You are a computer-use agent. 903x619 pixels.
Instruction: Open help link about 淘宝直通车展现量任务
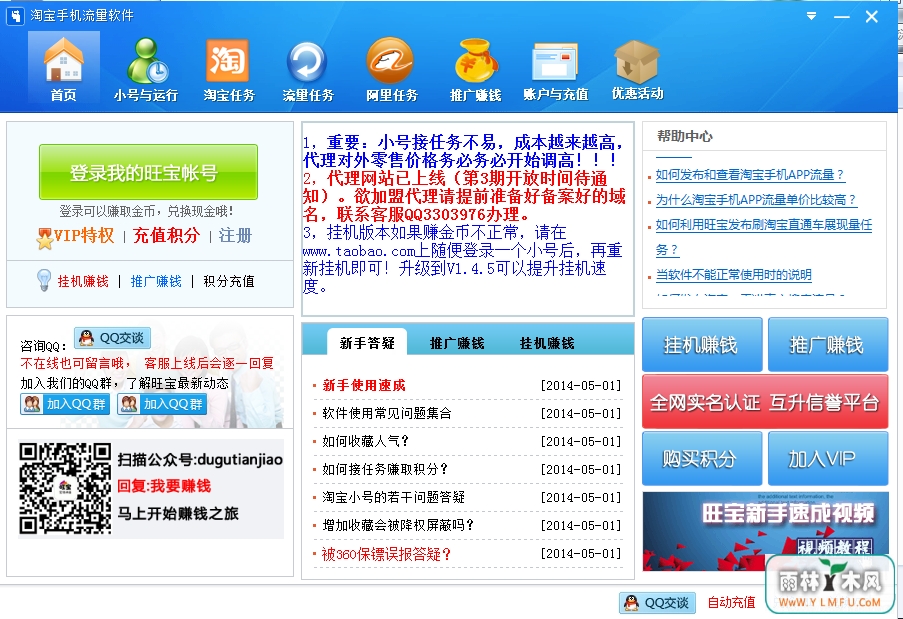[764, 237]
